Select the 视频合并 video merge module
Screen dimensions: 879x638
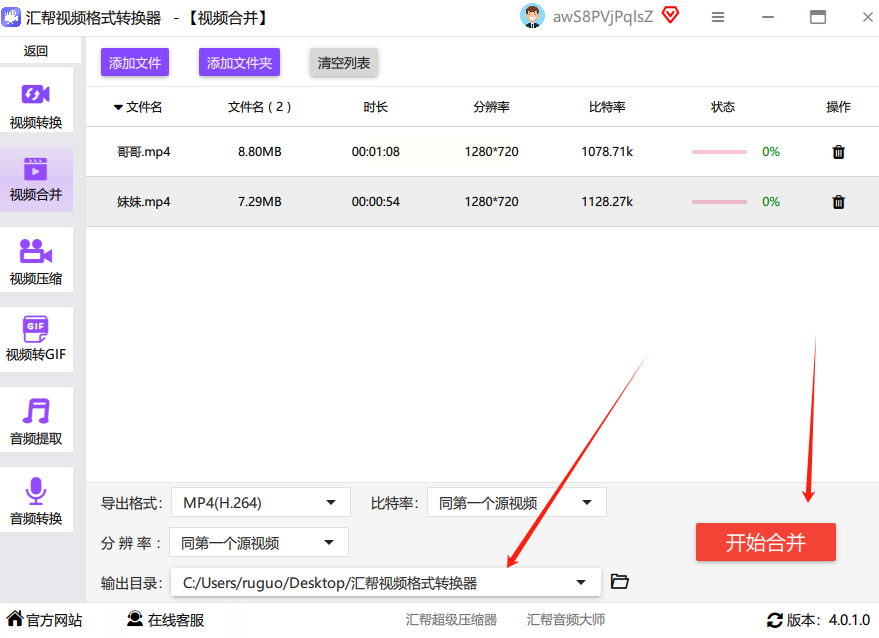[36, 179]
